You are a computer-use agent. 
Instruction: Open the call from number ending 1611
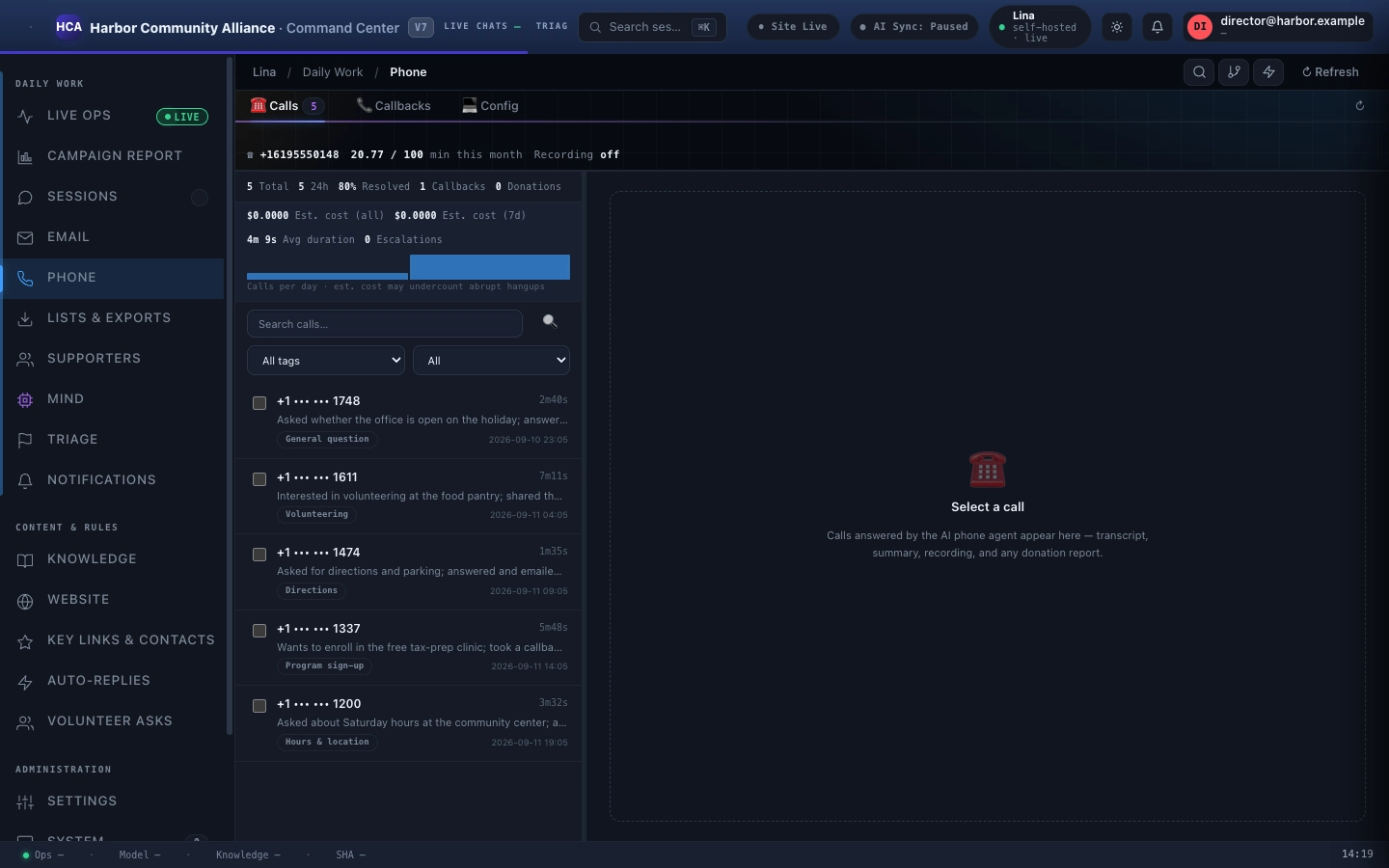409,496
